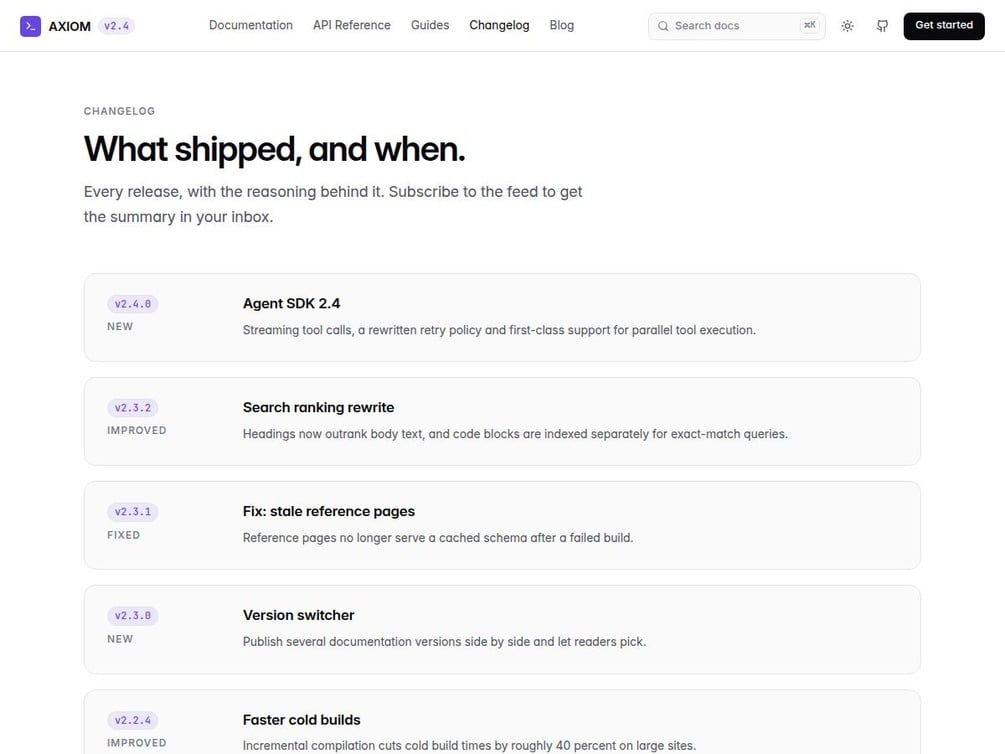This screenshot has width=1005, height=754.
Task: Open Fix: stale reference pages entry
Action: click(502, 525)
